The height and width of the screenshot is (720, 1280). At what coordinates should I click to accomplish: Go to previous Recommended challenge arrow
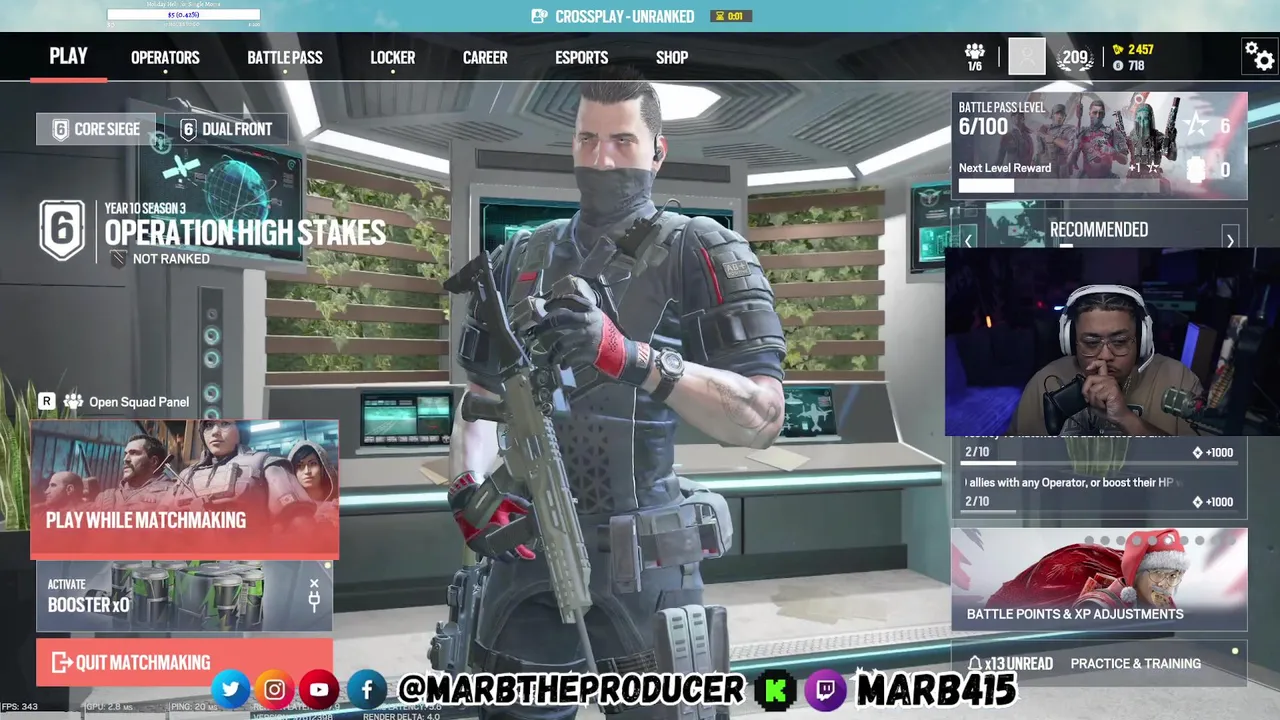coord(968,240)
